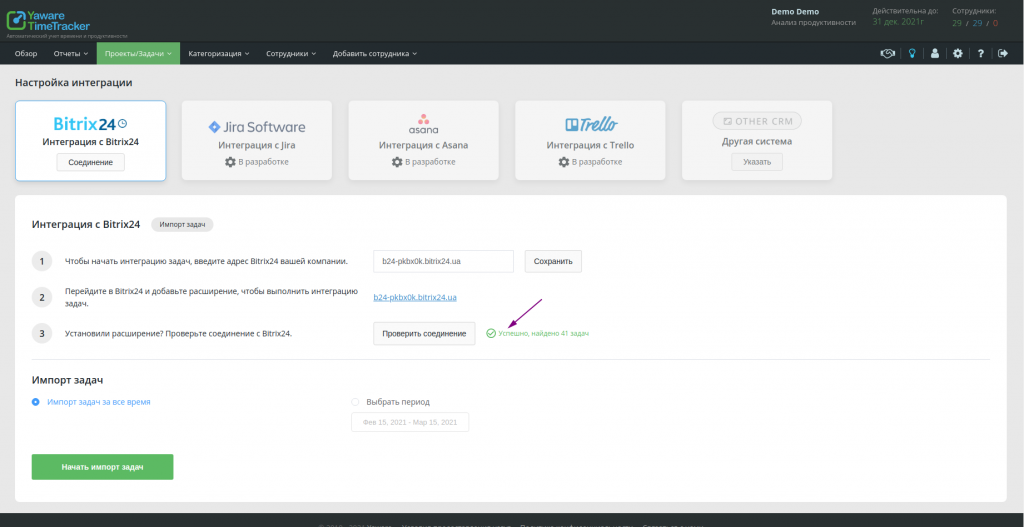Open the user profile icon
The width and height of the screenshot is (1024, 527).
click(935, 54)
